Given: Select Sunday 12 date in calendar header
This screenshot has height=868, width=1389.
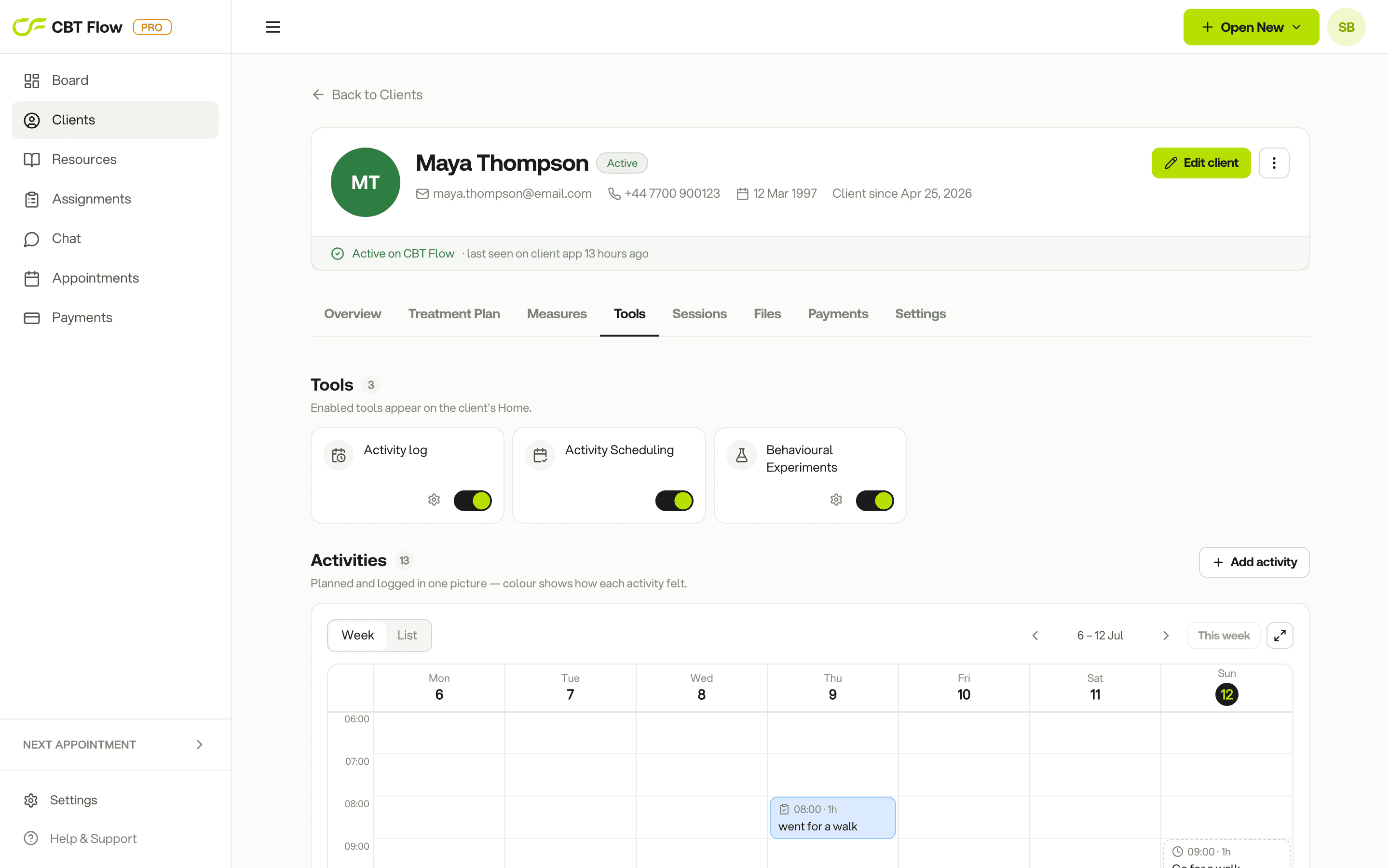Looking at the screenshot, I should (1226, 694).
